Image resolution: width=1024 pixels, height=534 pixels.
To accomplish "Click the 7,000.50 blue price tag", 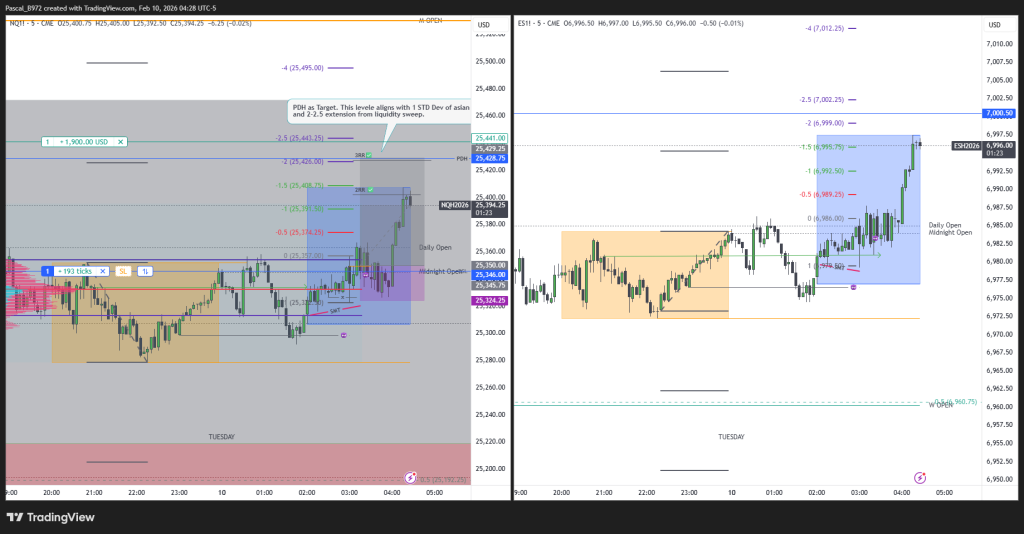I will pyautogui.click(x=1001, y=114).
